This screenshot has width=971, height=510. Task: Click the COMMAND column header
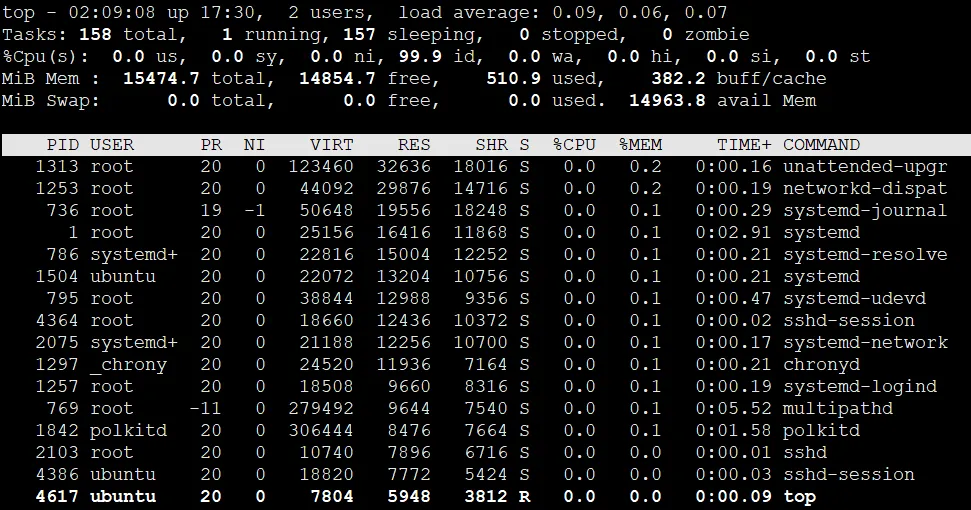[821, 145]
